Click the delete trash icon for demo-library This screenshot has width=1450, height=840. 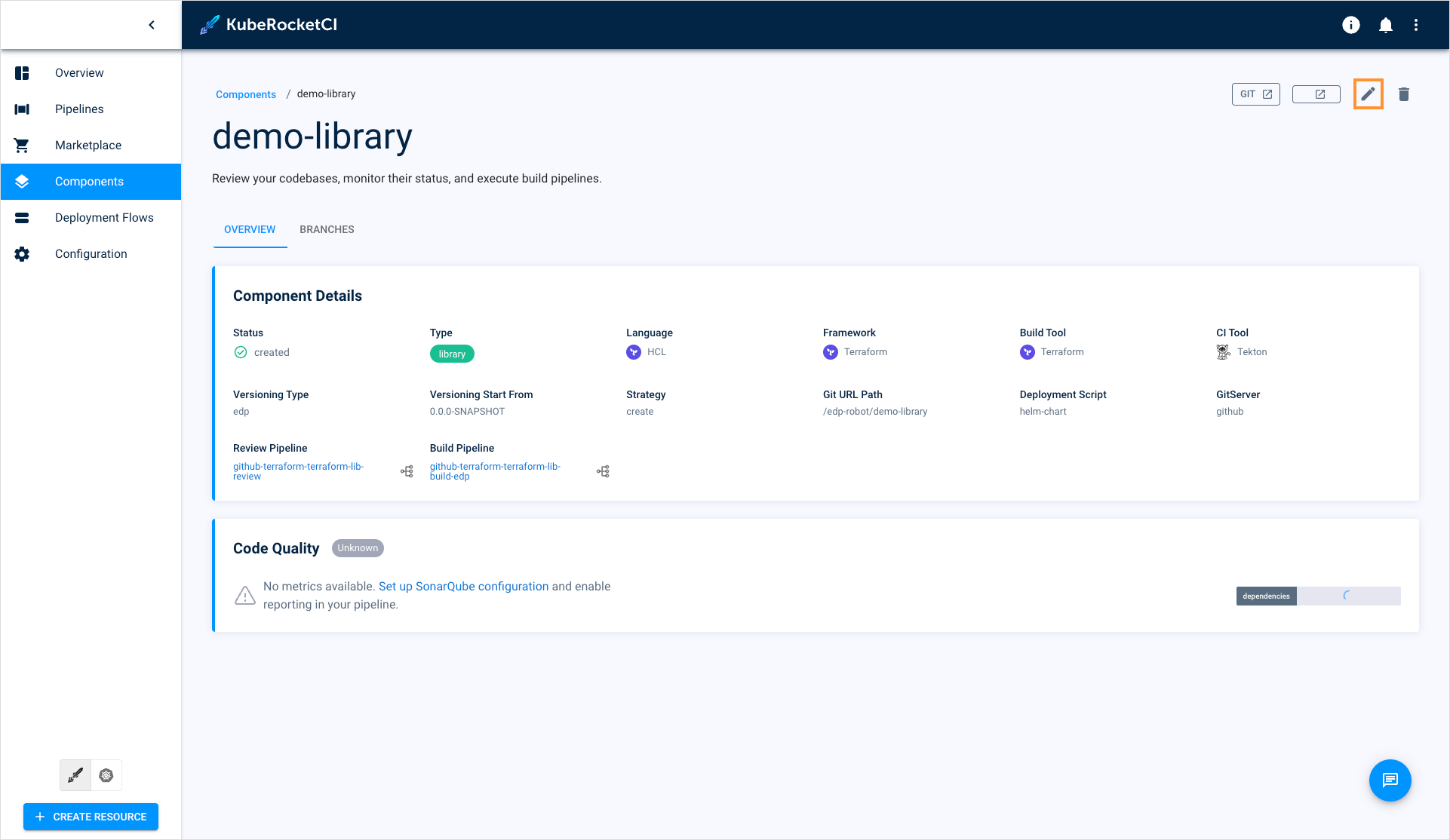(1404, 94)
